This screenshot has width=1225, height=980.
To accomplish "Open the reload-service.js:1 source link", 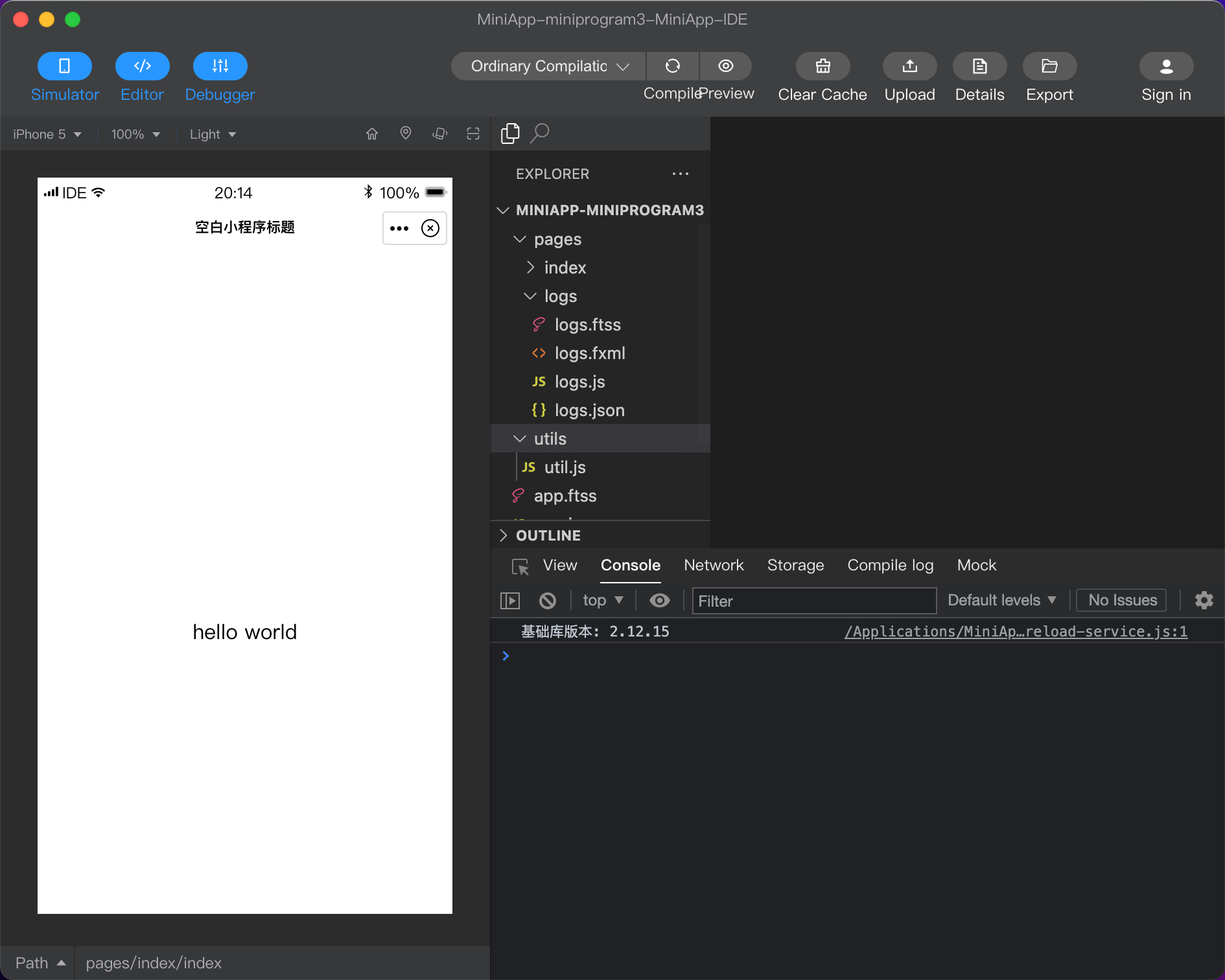I will coord(1016,631).
